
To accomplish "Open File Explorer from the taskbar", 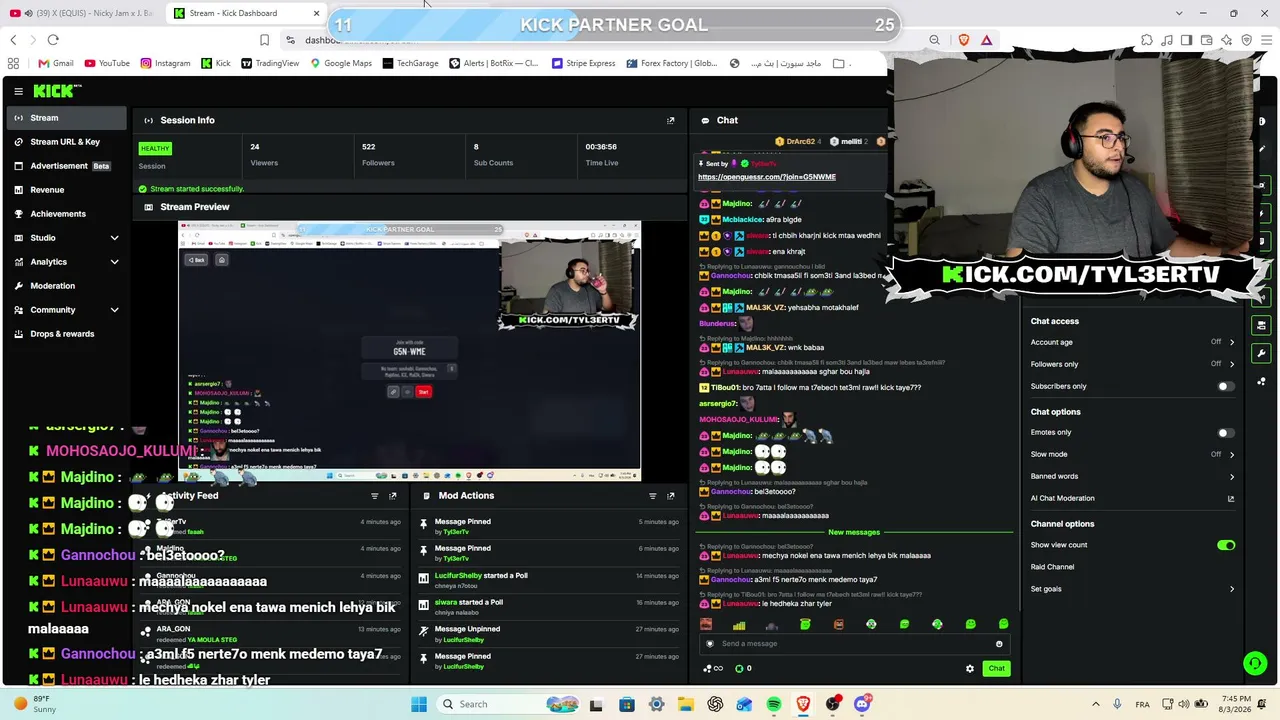I will [686, 704].
